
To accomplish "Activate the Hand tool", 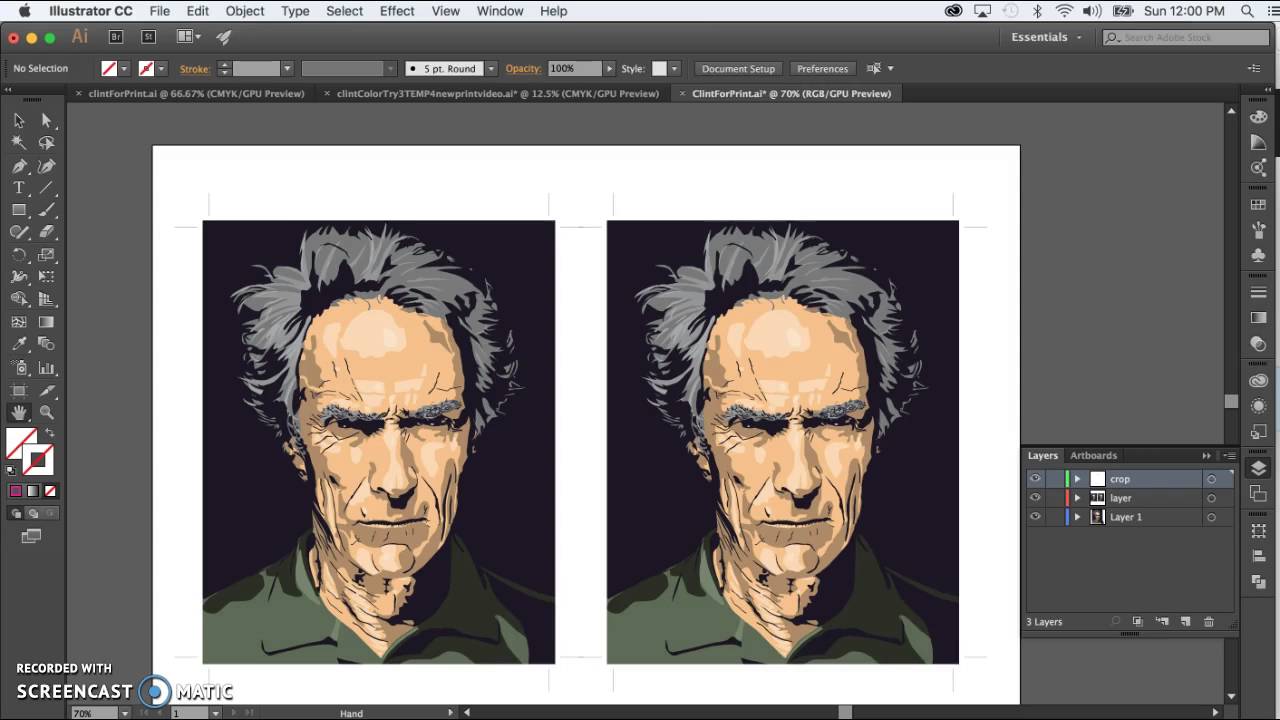I will [x=19, y=412].
